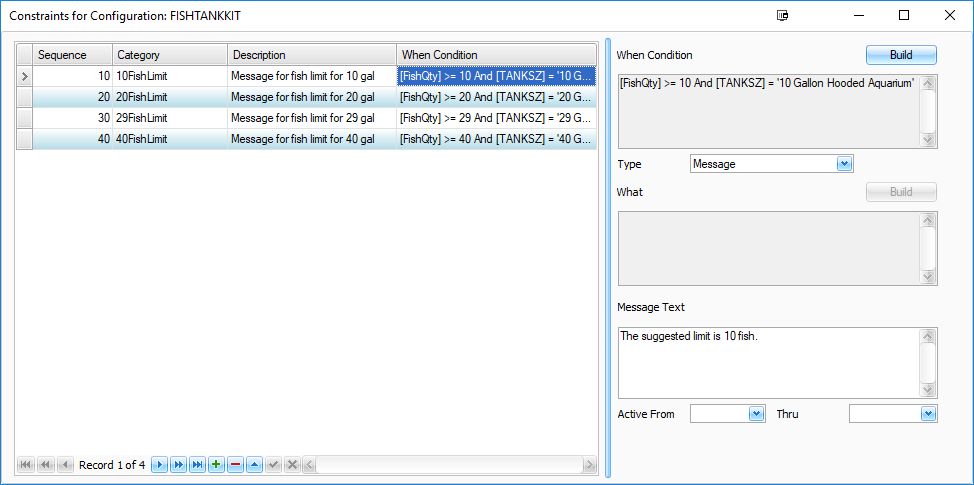This screenshot has width=974, height=485.
Task: Click Sequence cell with value 30
Action: click(73, 118)
